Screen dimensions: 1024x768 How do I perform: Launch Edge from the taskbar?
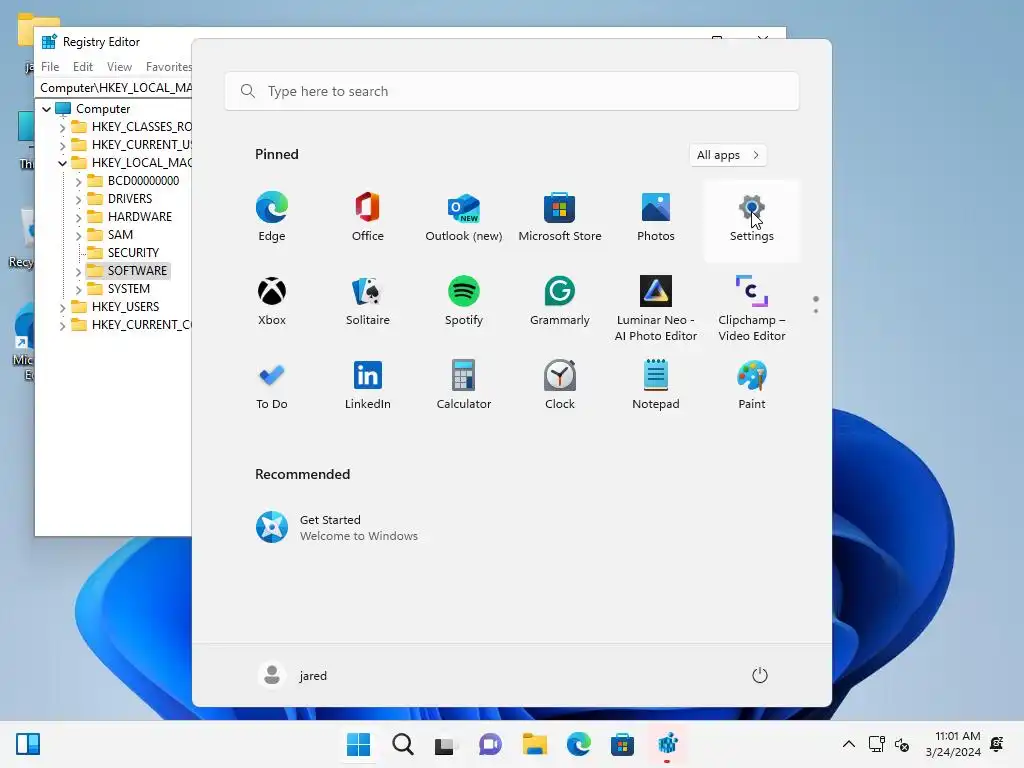click(x=579, y=744)
